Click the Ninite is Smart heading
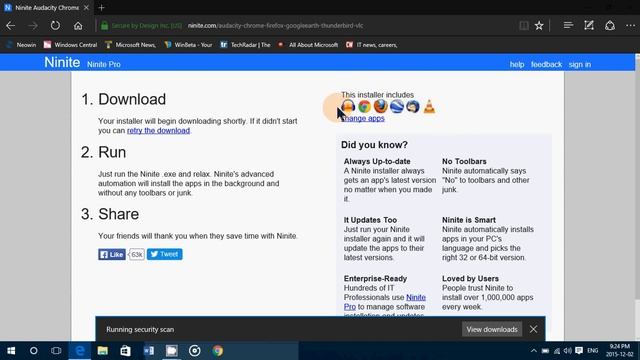This screenshot has height=360, width=640. [469, 220]
